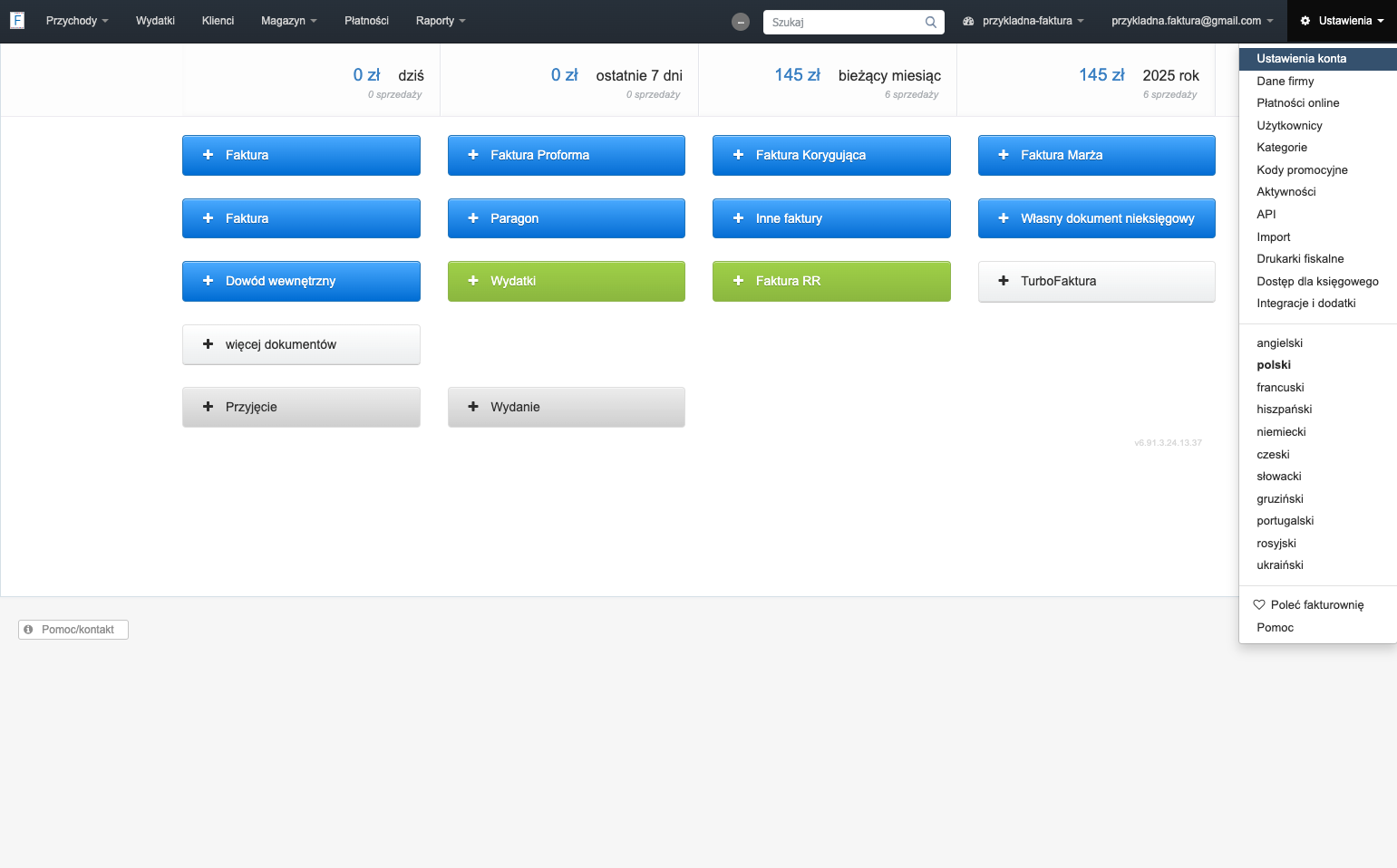Open Kody promocyjne settings entry
The width and height of the screenshot is (1397, 868).
point(1318,170)
